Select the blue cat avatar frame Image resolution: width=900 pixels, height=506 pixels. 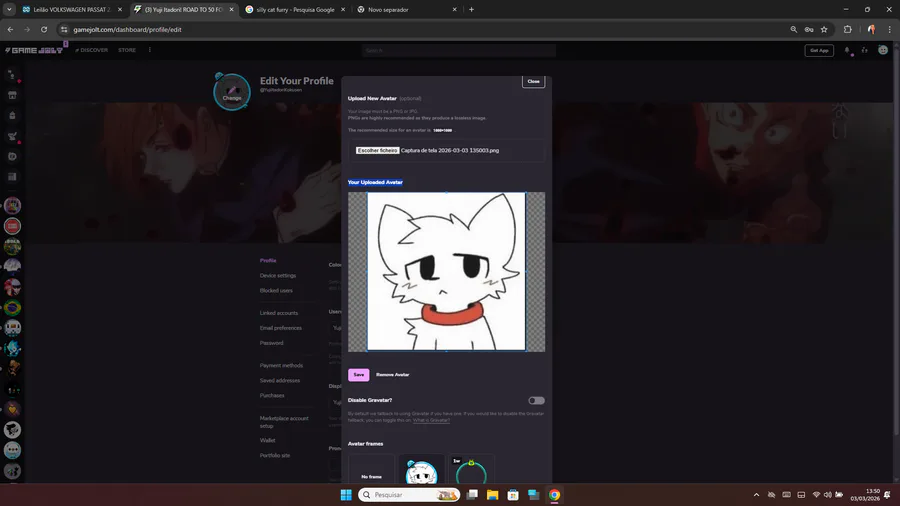[421, 469]
